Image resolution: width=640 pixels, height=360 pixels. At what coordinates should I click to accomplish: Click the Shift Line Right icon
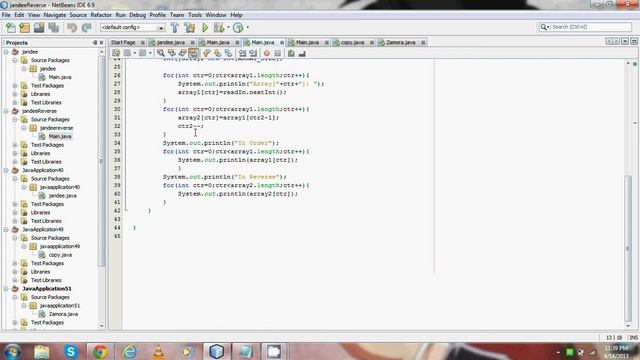click(x=253, y=53)
